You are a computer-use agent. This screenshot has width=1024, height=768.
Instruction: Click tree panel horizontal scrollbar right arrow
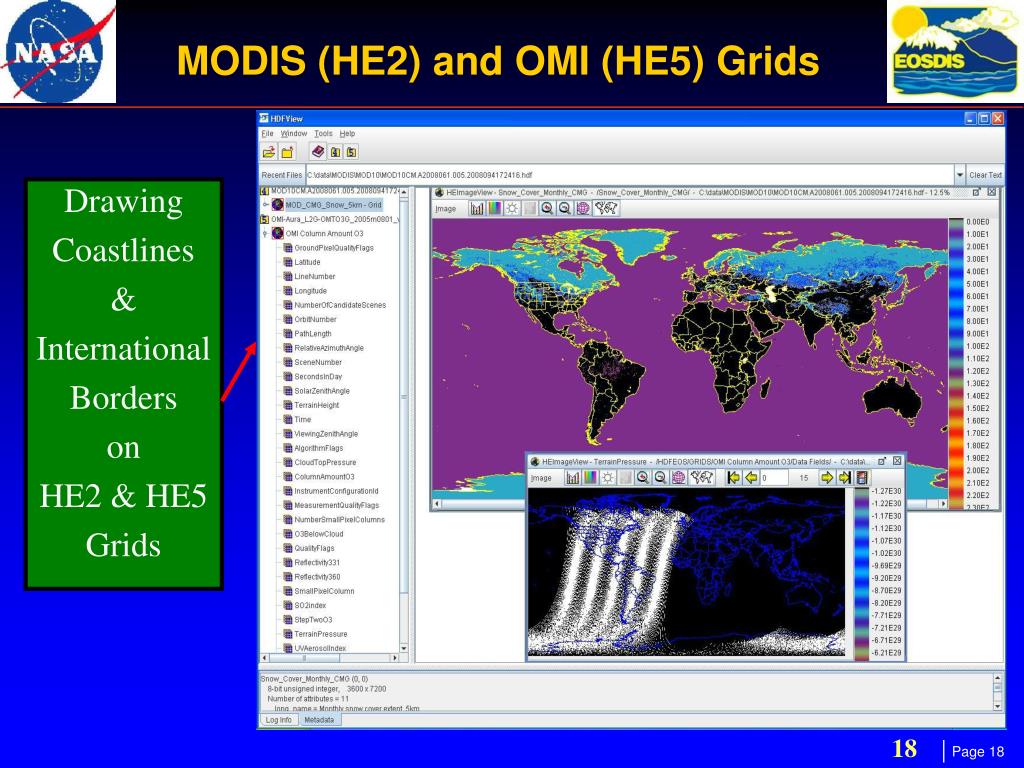[394, 658]
